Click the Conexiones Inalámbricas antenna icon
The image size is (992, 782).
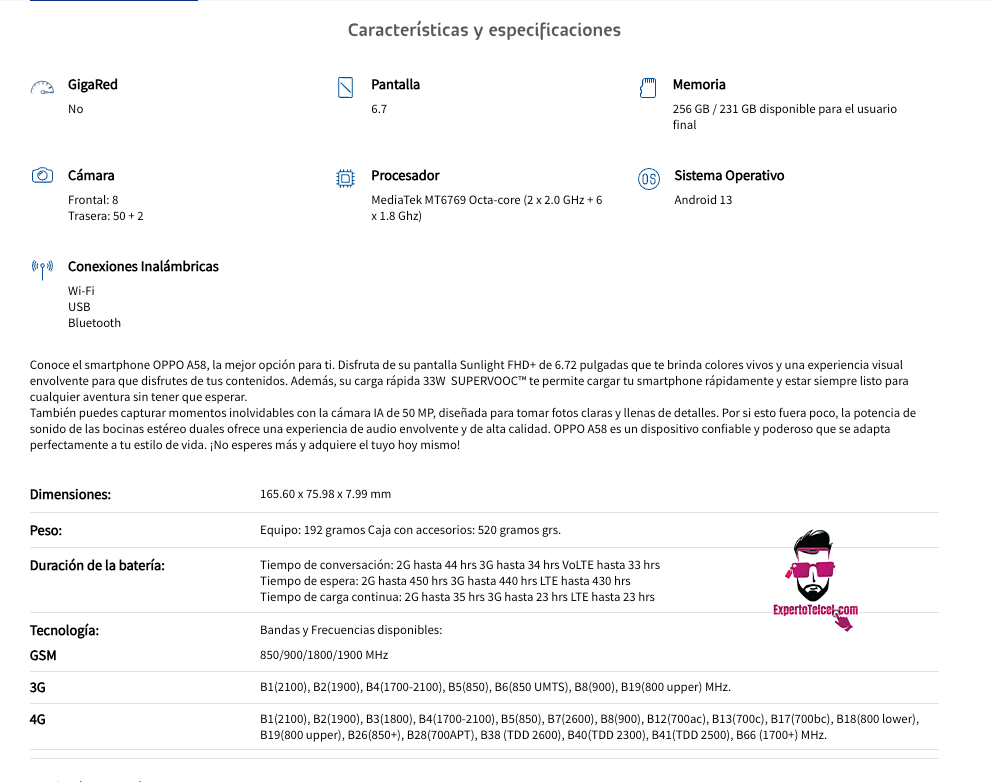coord(42,270)
